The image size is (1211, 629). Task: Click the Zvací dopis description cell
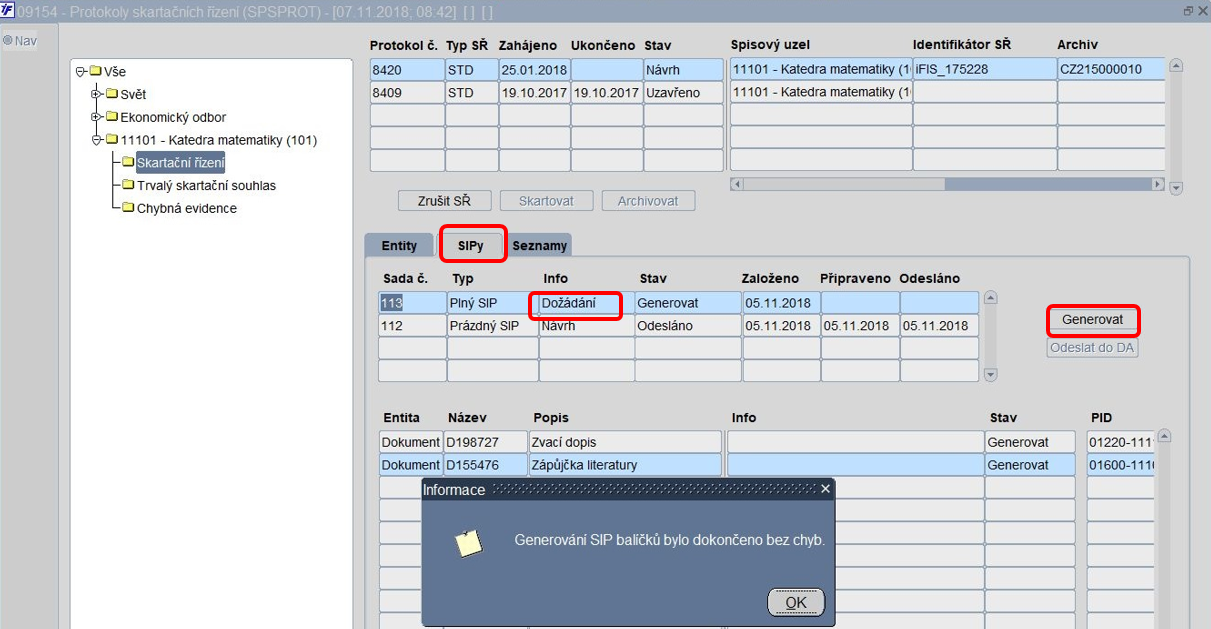click(x=625, y=441)
